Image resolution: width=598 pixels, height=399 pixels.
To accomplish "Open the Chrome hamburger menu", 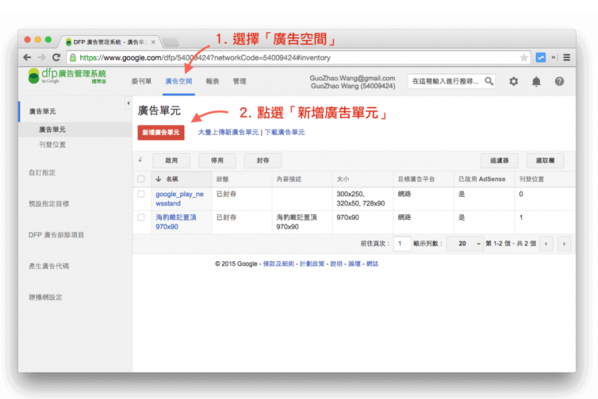I will tap(567, 58).
